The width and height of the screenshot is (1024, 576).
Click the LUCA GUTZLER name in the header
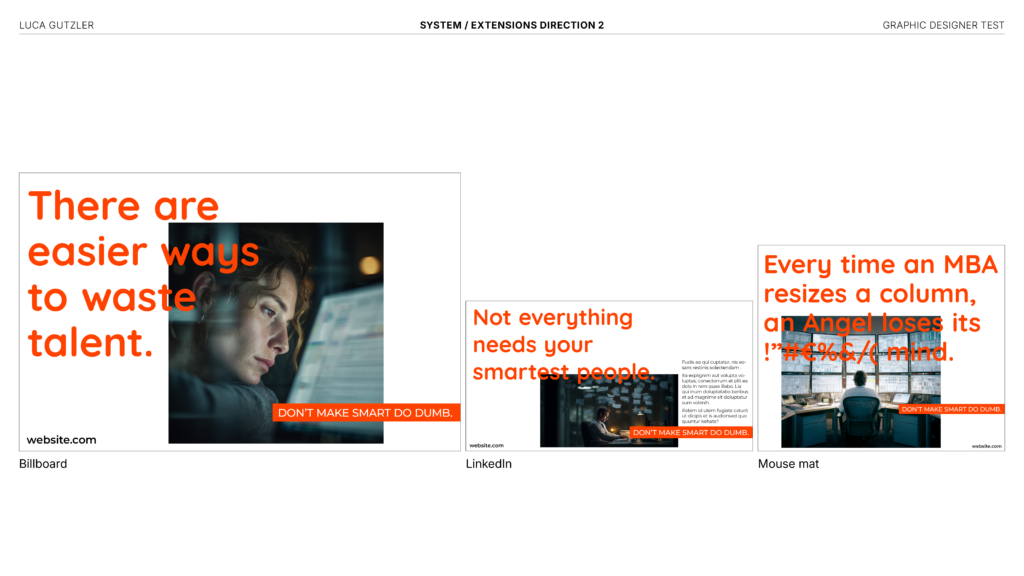click(x=55, y=25)
